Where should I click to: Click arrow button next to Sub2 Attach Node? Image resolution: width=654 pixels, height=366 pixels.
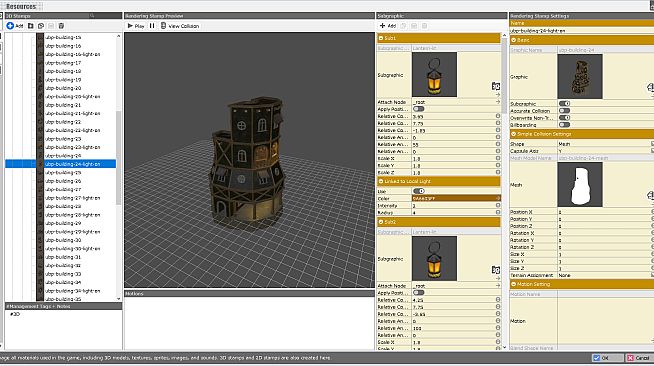[x=498, y=286]
